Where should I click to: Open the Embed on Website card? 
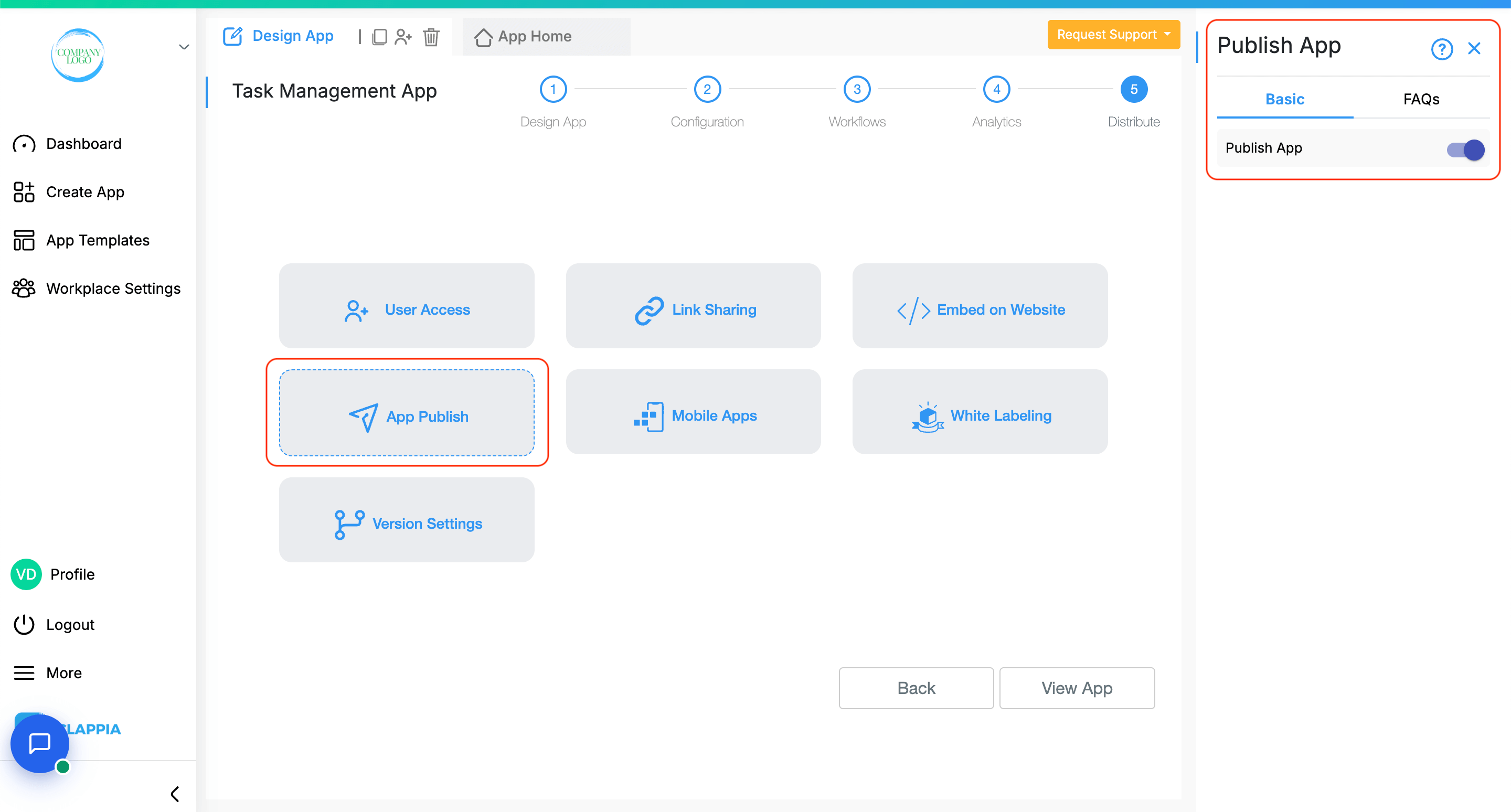click(980, 305)
